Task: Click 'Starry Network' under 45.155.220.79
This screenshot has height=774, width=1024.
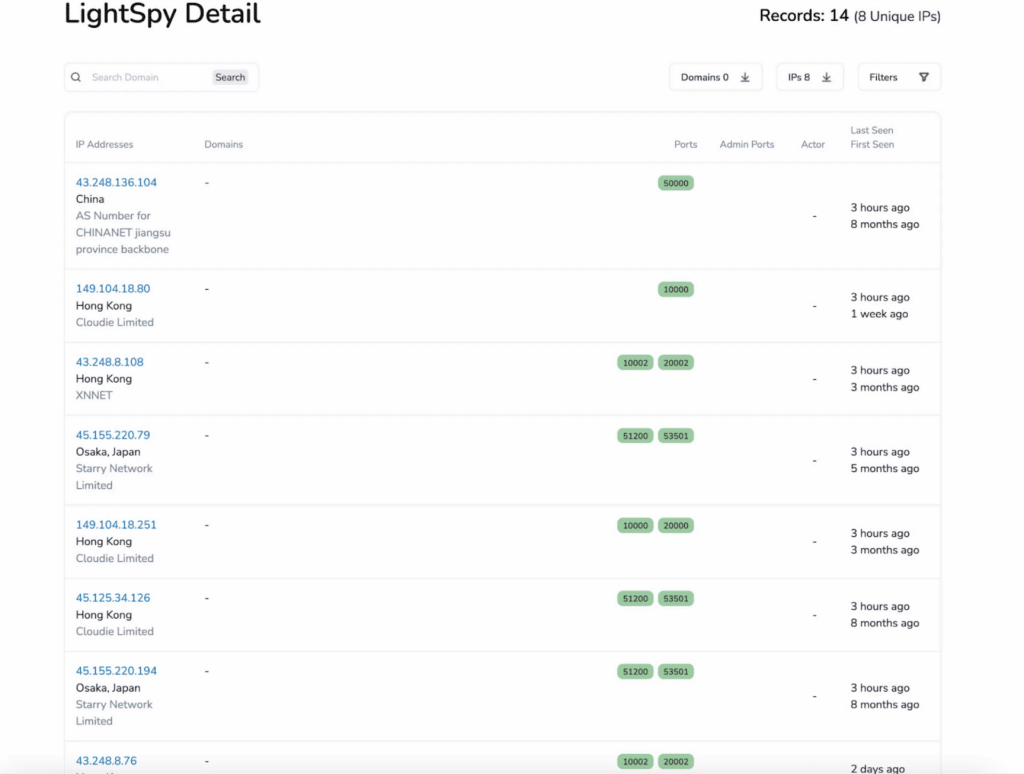Action: (114, 468)
